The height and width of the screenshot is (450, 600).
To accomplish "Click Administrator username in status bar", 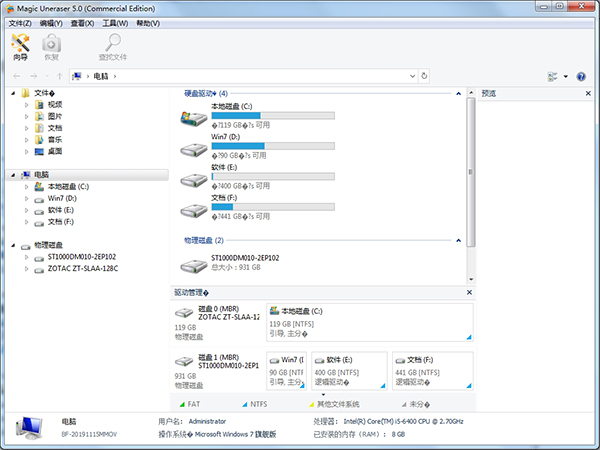I will point(207,421).
